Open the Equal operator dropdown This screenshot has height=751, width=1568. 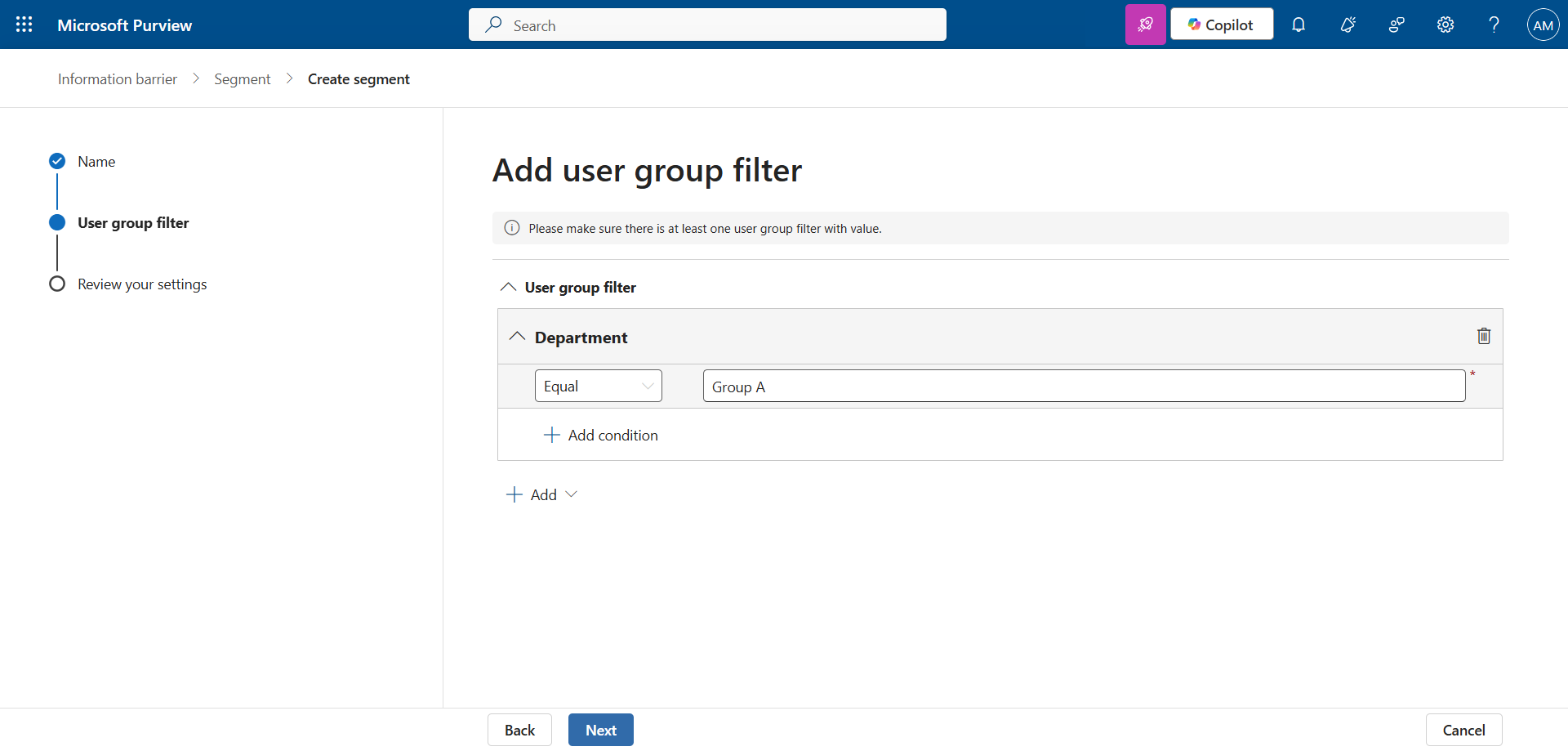pyautogui.click(x=598, y=386)
